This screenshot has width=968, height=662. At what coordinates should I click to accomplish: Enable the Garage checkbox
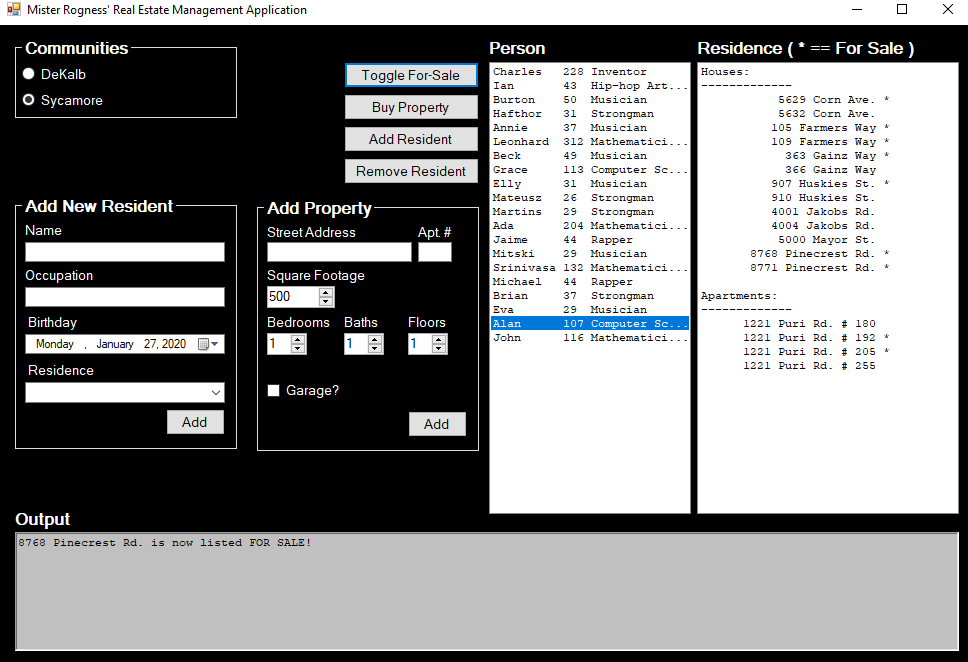[274, 390]
